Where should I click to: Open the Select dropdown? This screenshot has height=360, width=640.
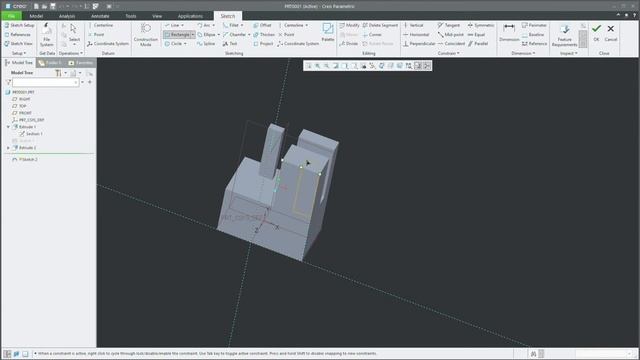tap(74, 44)
